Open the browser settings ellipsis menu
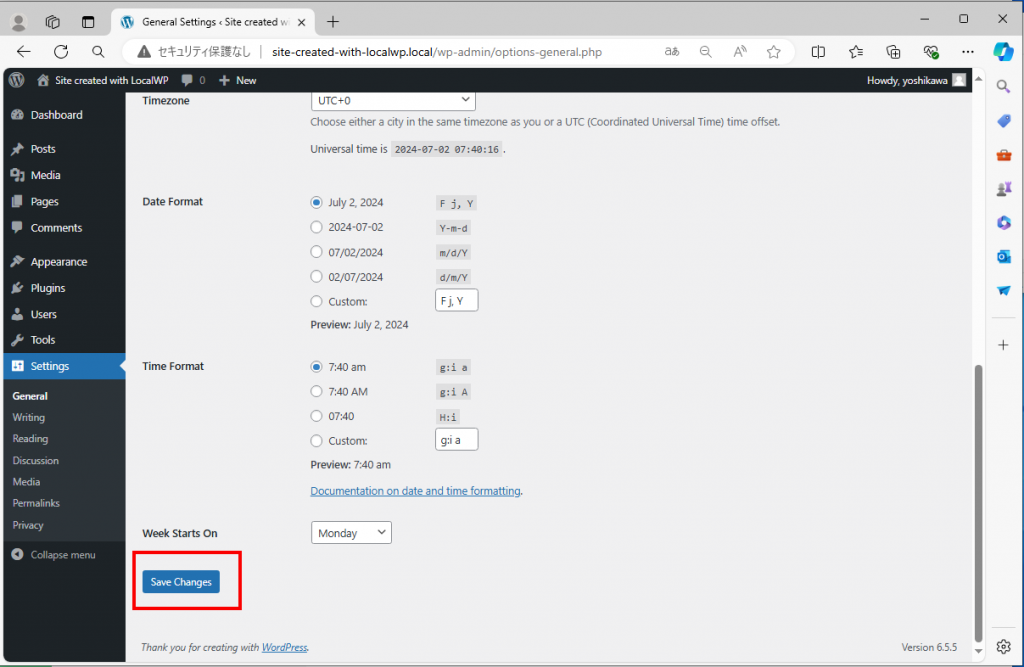1024x667 pixels. pyautogui.click(x=967, y=51)
